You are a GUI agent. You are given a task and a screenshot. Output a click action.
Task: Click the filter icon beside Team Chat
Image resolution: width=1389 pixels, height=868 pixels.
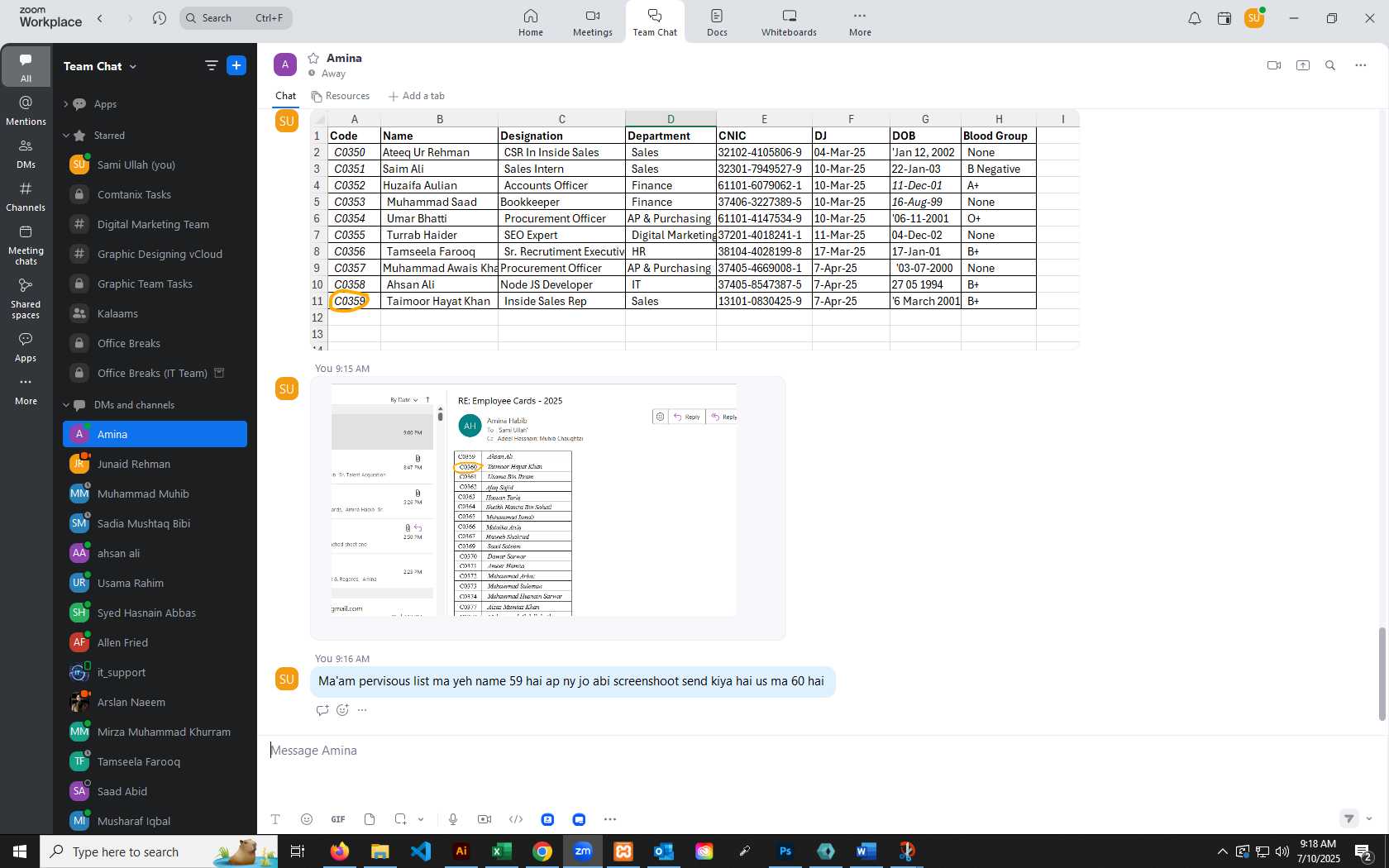coord(212,65)
